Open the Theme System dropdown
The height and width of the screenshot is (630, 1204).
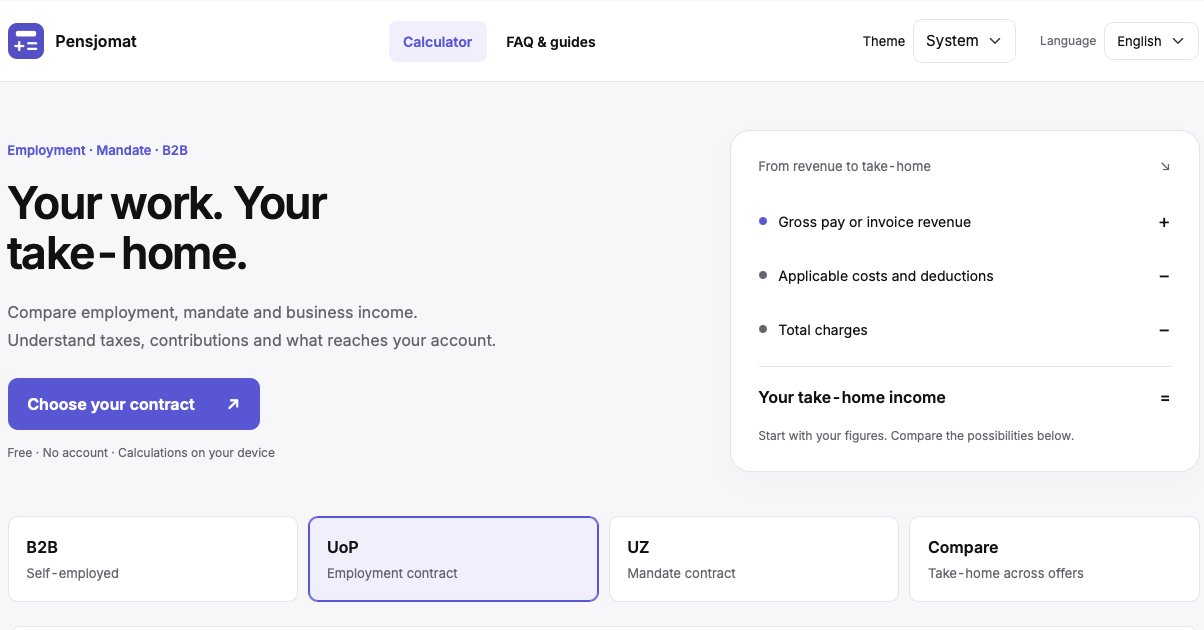tap(964, 41)
